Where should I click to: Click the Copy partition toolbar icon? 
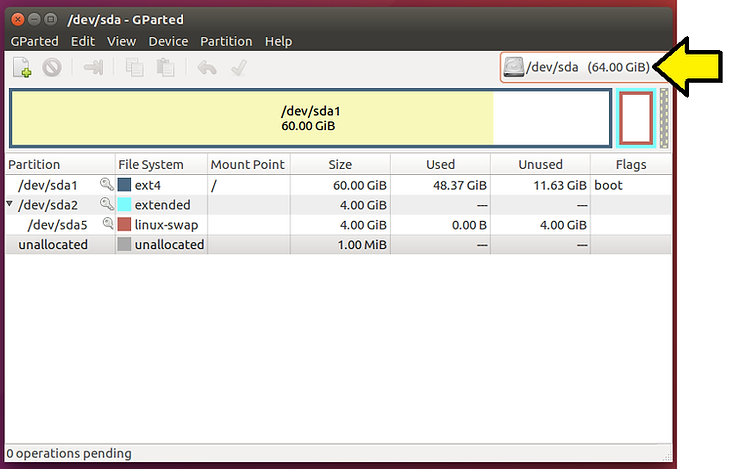tap(134, 68)
